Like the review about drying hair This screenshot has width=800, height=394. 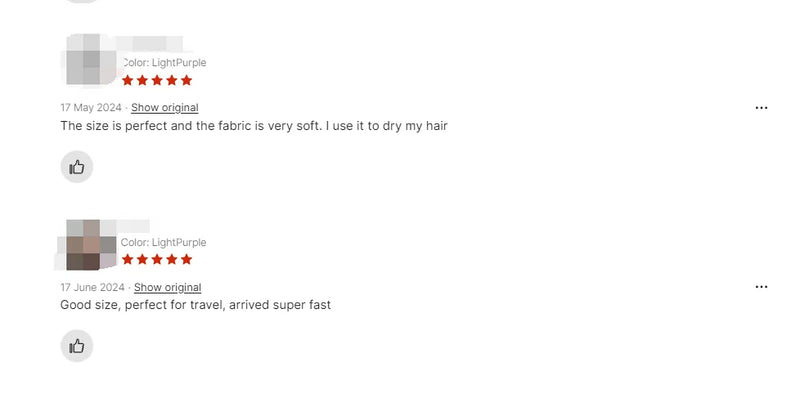77,167
